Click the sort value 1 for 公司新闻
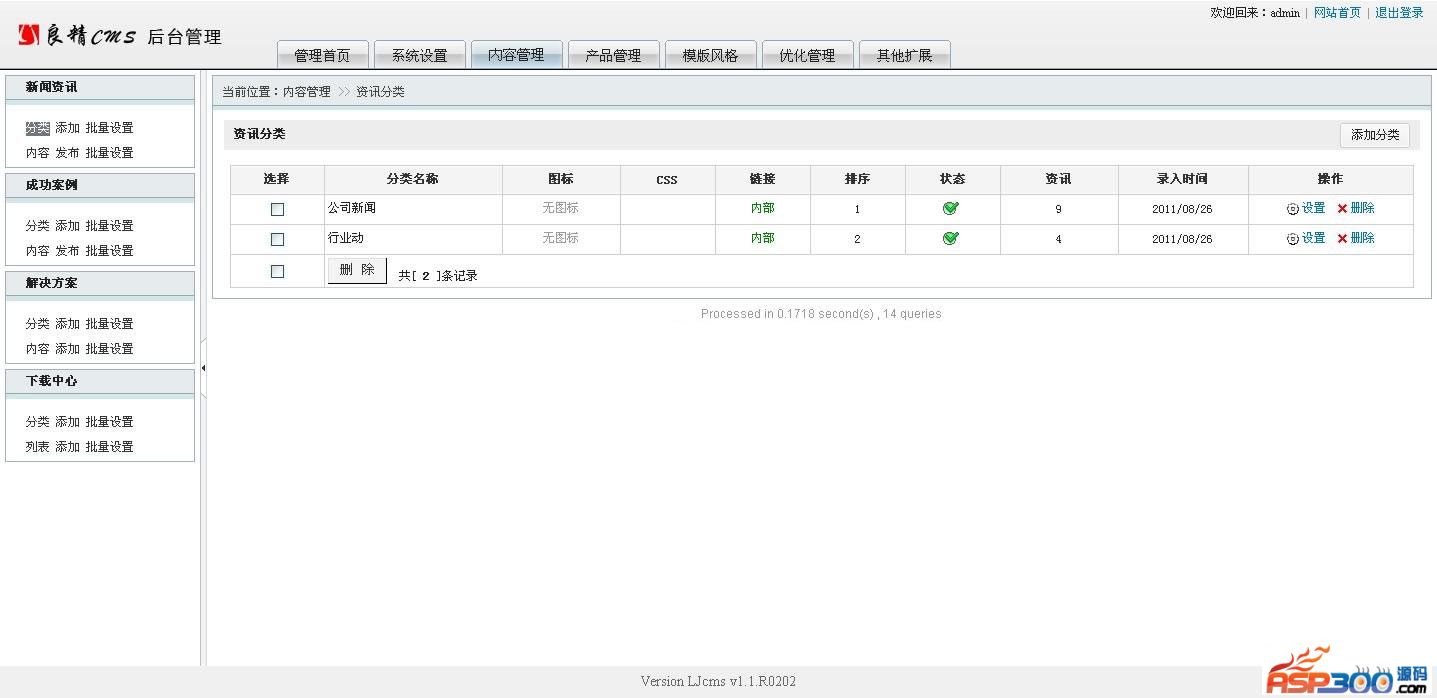Image resolution: width=1437 pixels, height=698 pixels. (857, 209)
